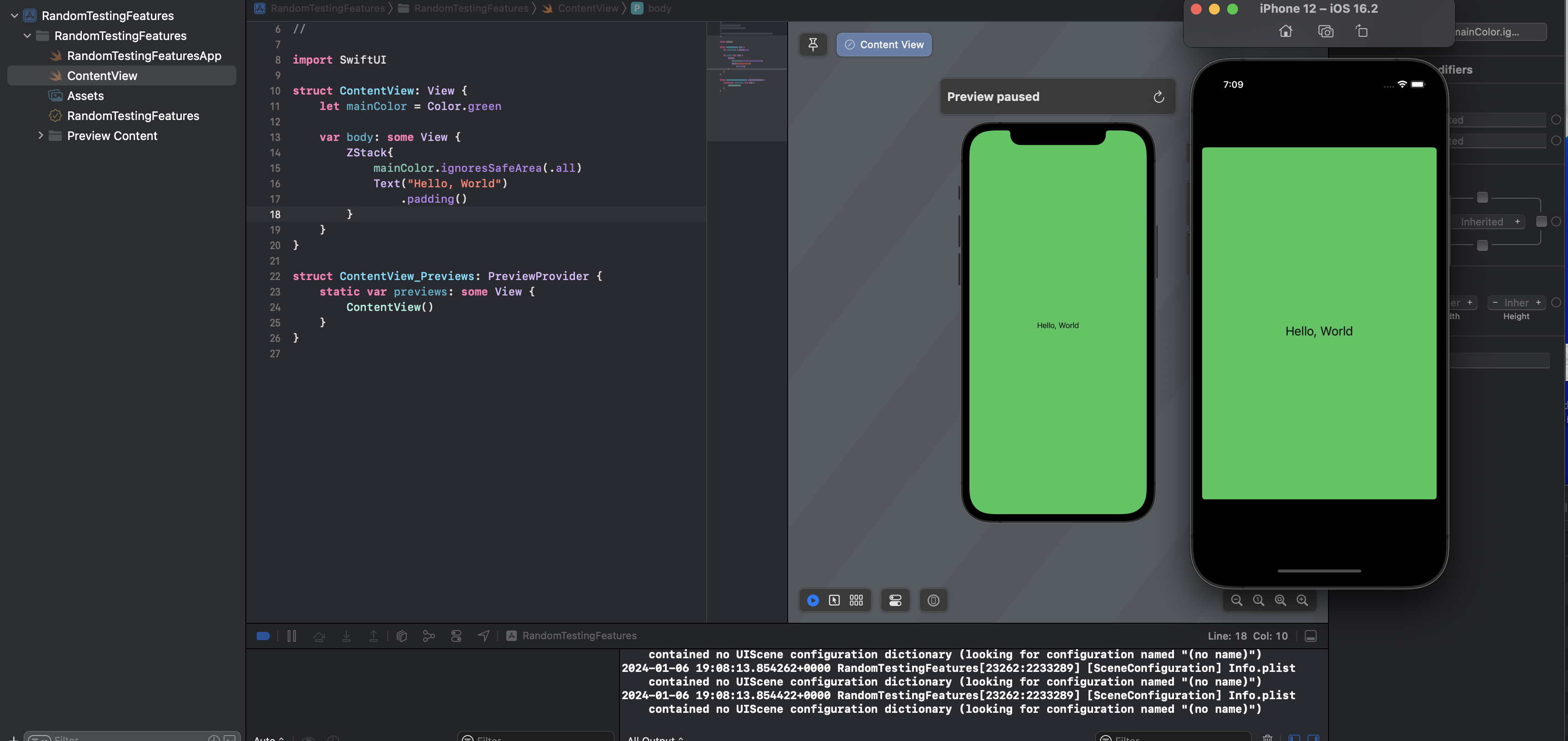Refresh the paused preview
Image resolution: width=1568 pixels, height=741 pixels.
click(1159, 97)
